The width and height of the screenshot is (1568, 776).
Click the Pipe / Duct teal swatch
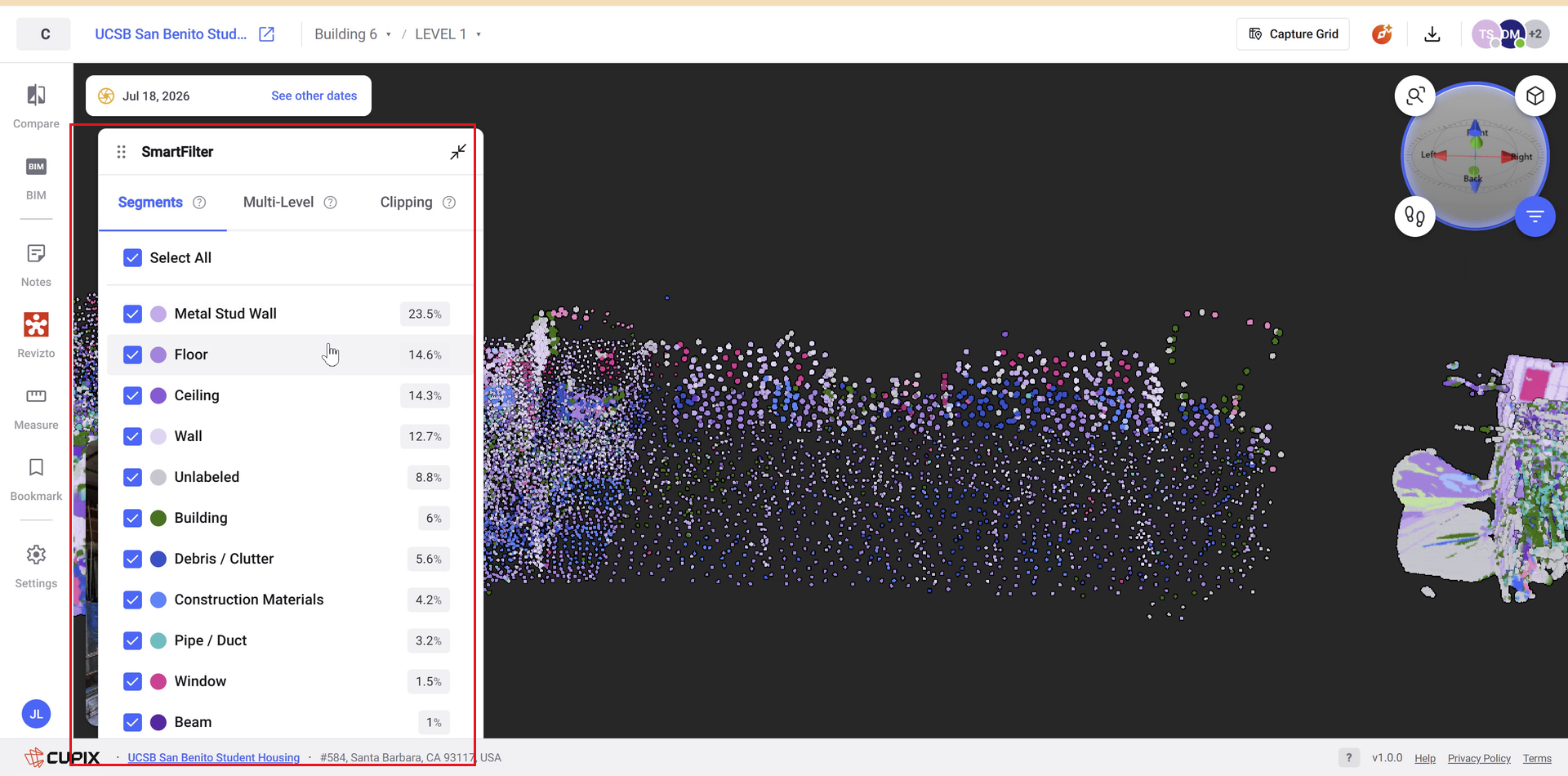tap(158, 640)
